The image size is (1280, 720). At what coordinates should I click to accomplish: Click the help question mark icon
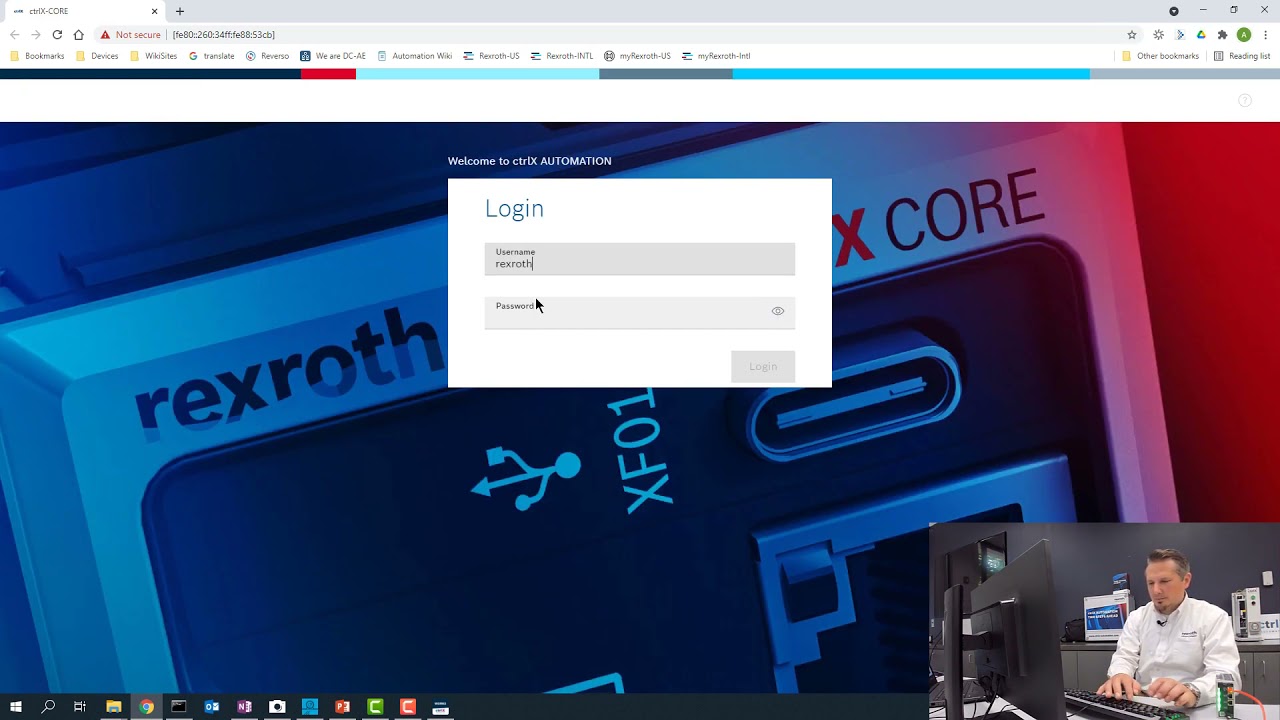click(1245, 100)
